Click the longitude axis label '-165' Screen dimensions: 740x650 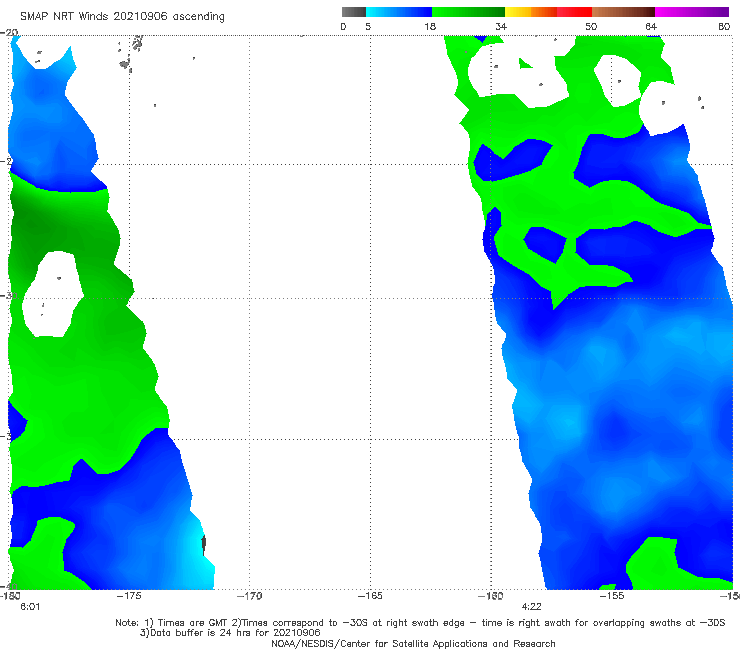point(370,596)
